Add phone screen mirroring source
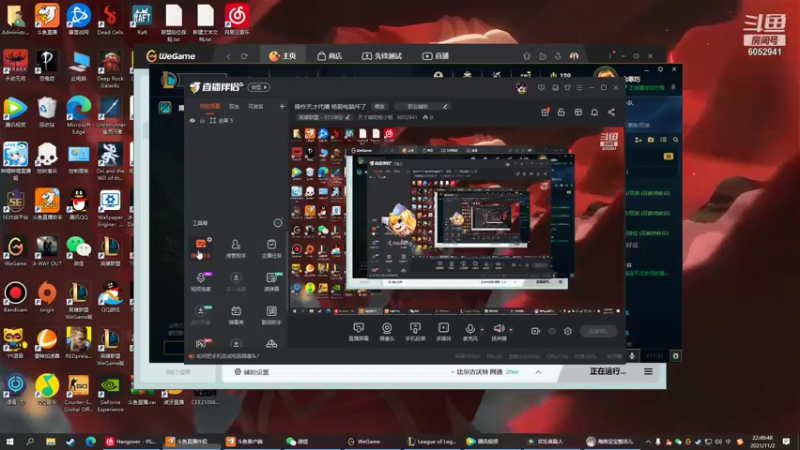The image size is (800, 450). pos(415,332)
